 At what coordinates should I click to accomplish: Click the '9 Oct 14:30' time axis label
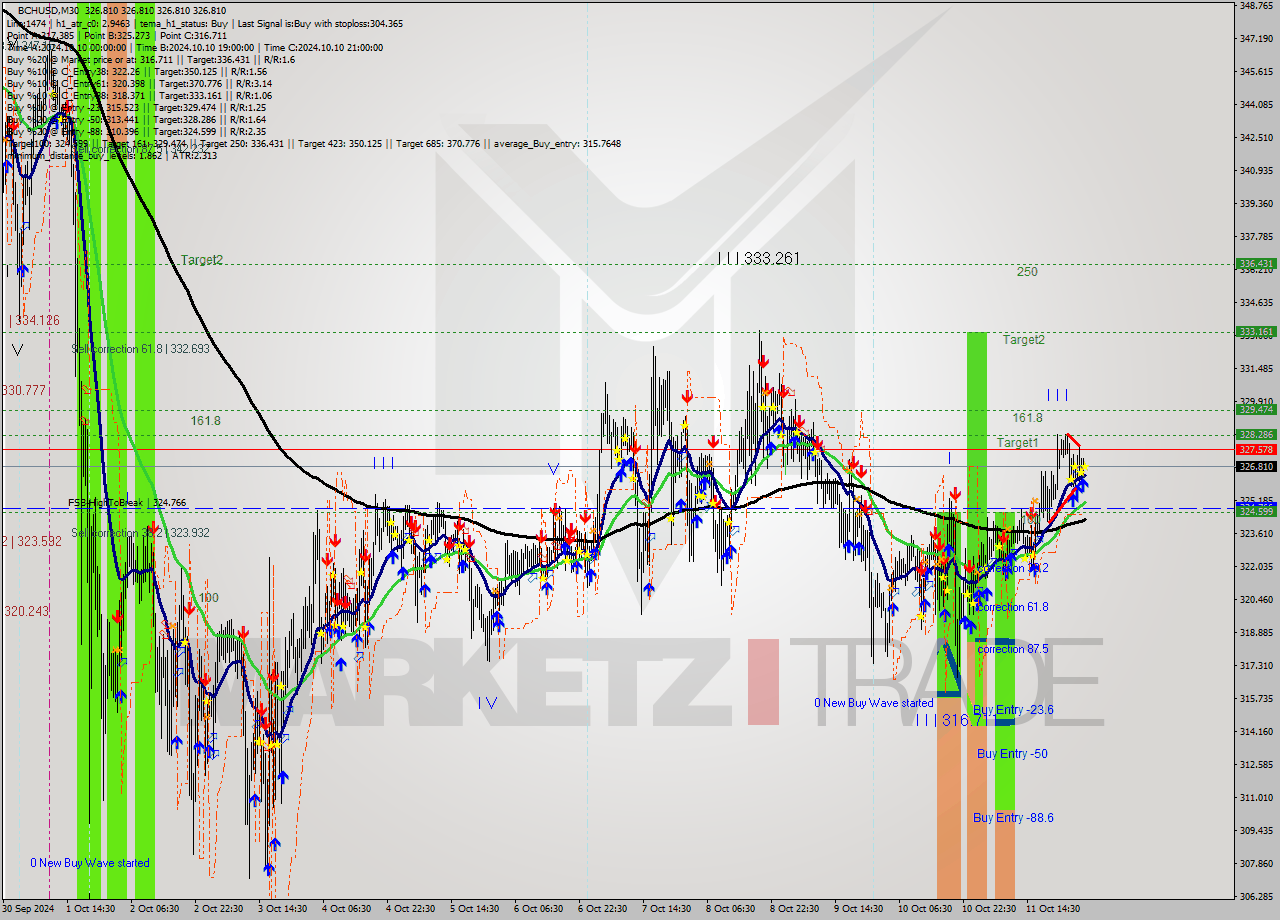point(859,909)
